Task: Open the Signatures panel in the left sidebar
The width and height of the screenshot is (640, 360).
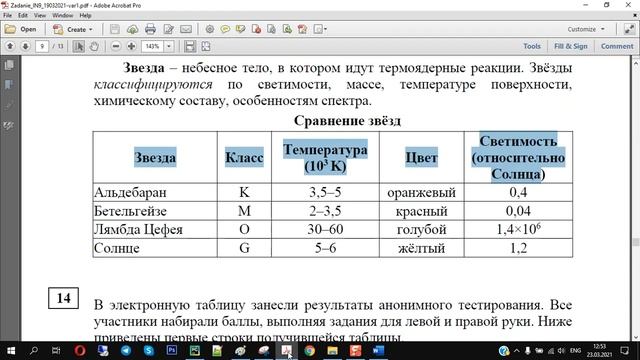Action: 9,126
